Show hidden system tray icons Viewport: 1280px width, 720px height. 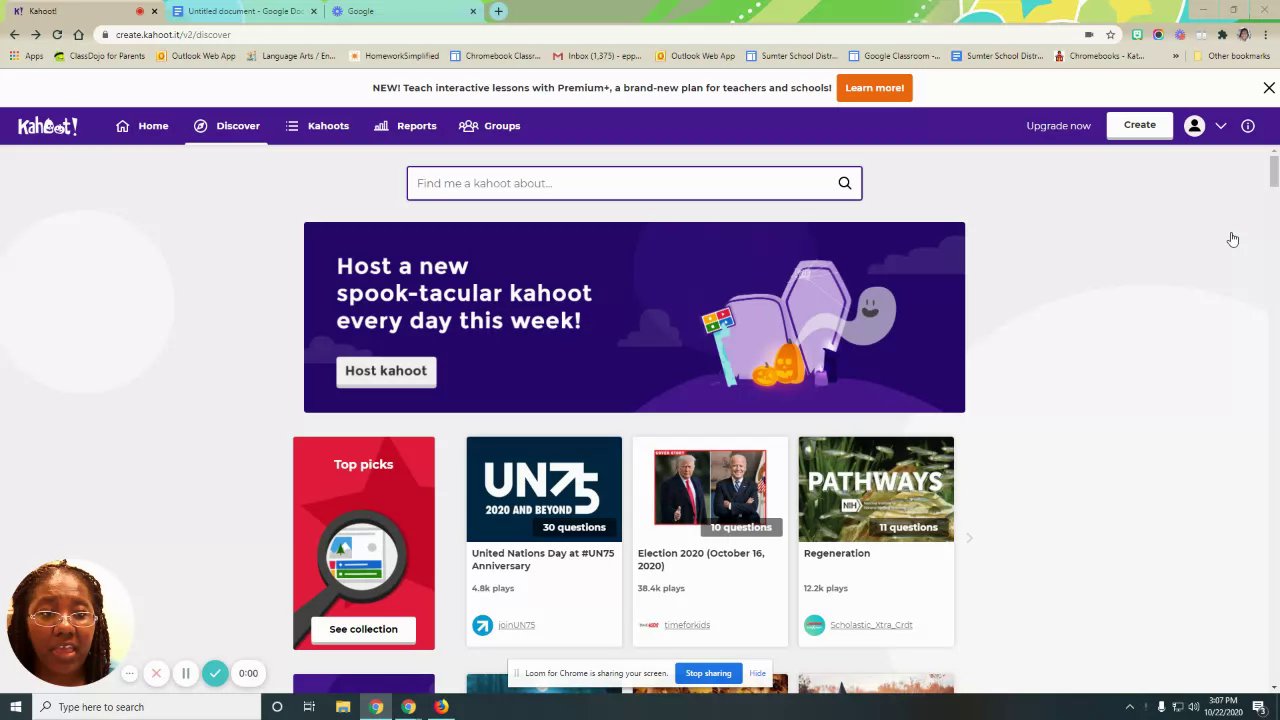point(1130,707)
